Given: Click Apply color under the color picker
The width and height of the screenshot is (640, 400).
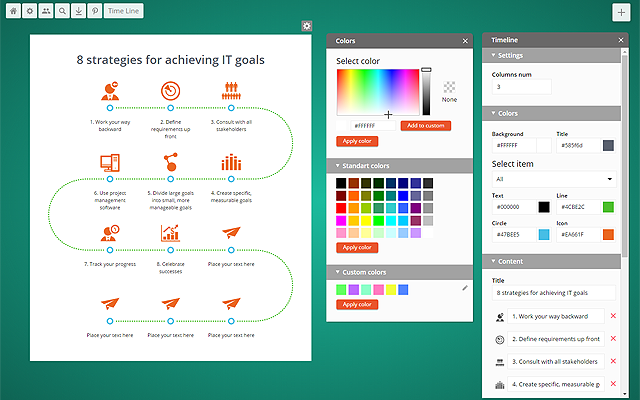Looking at the screenshot, I should click(x=357, y=141).
